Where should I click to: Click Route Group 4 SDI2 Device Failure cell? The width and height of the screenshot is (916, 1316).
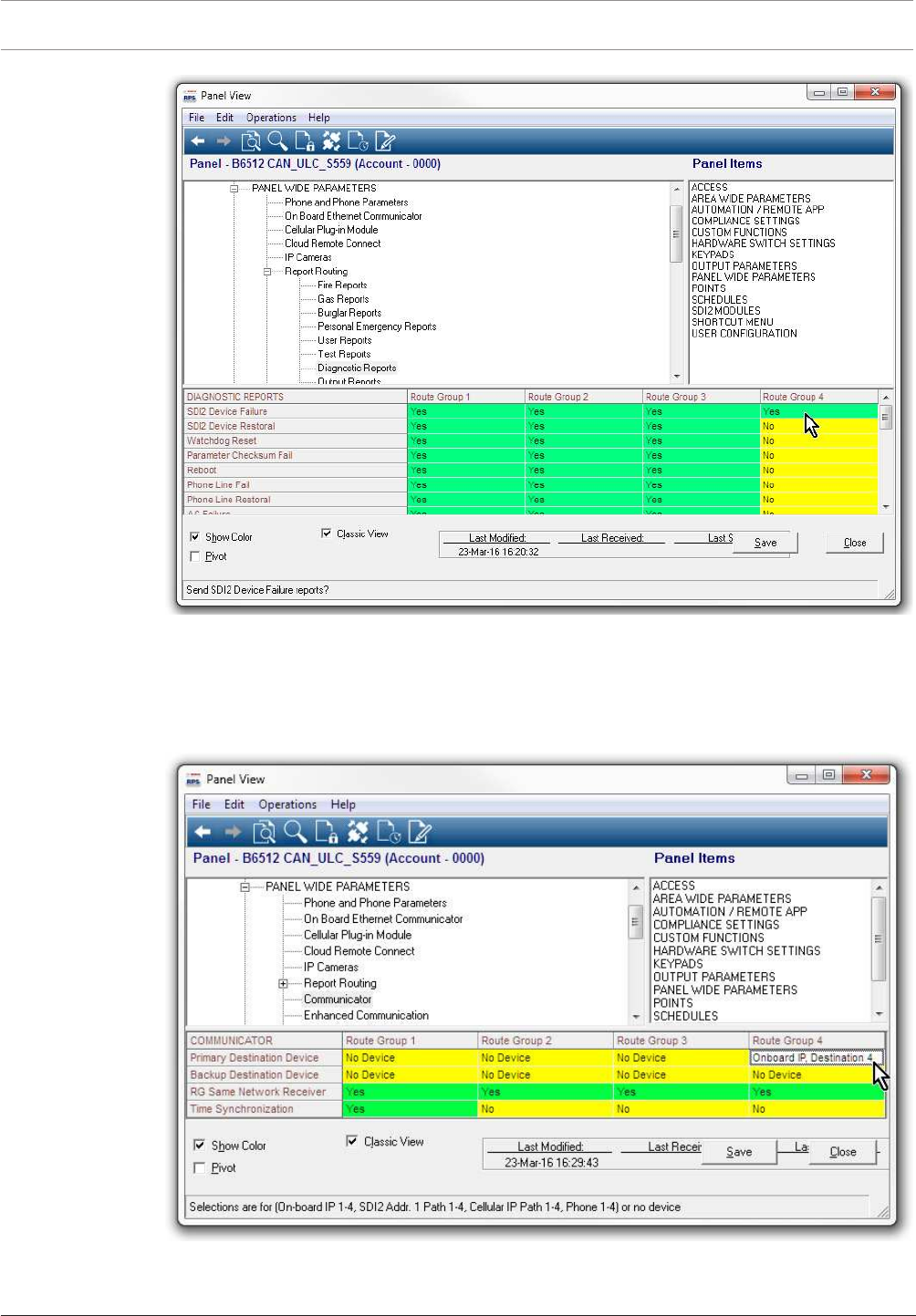point(819,412)
